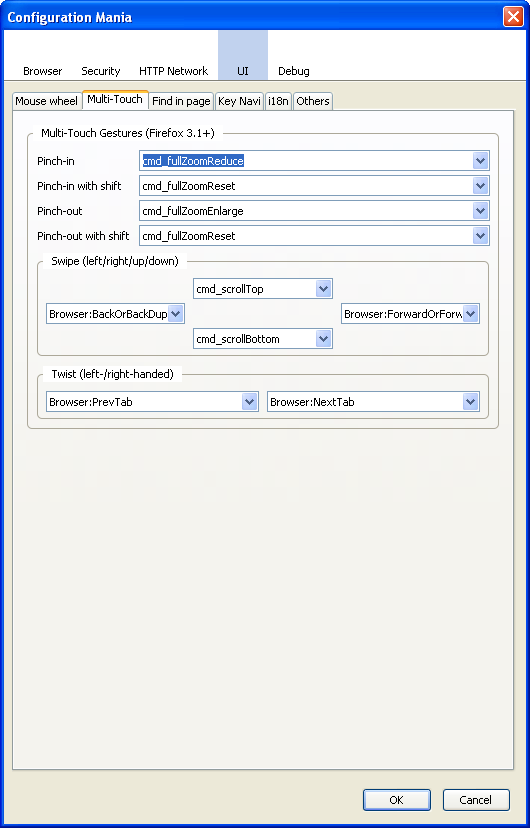Select the HTTP Network category
This screenshot has width=530, height=828.
[174, 71]
